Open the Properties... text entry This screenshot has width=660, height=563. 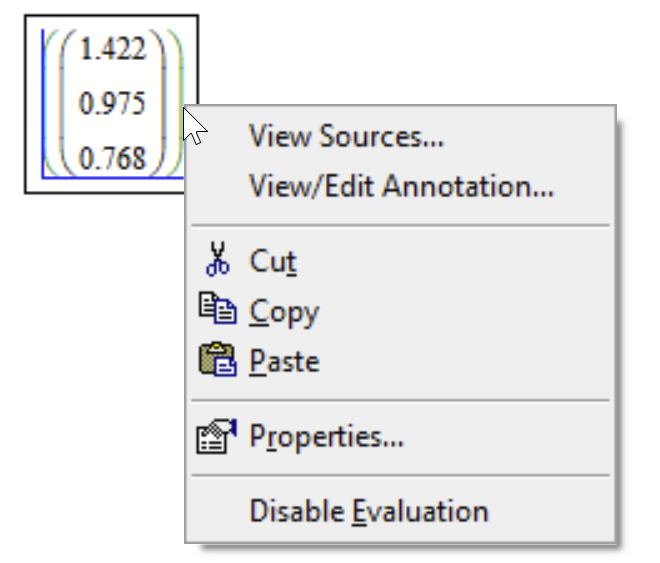(x=326, y=437)
